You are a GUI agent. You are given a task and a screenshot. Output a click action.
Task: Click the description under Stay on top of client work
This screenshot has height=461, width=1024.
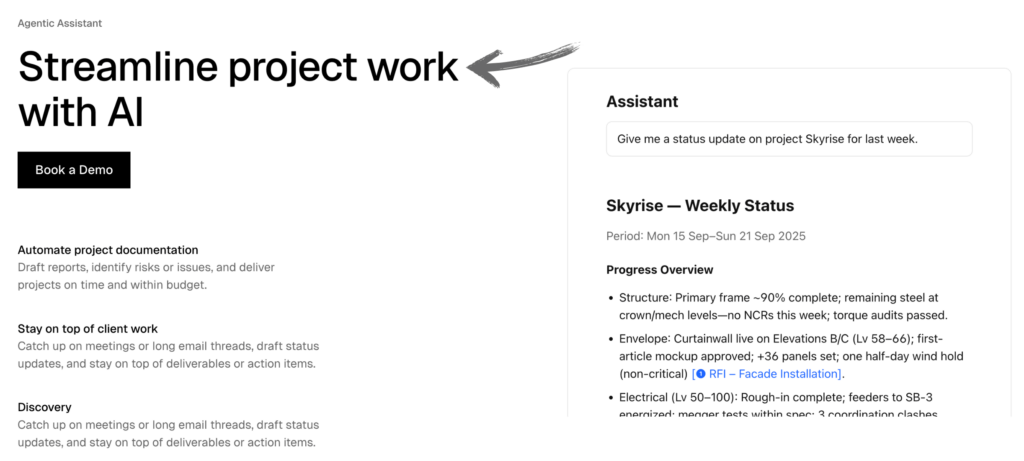click(x=167, y=355)
